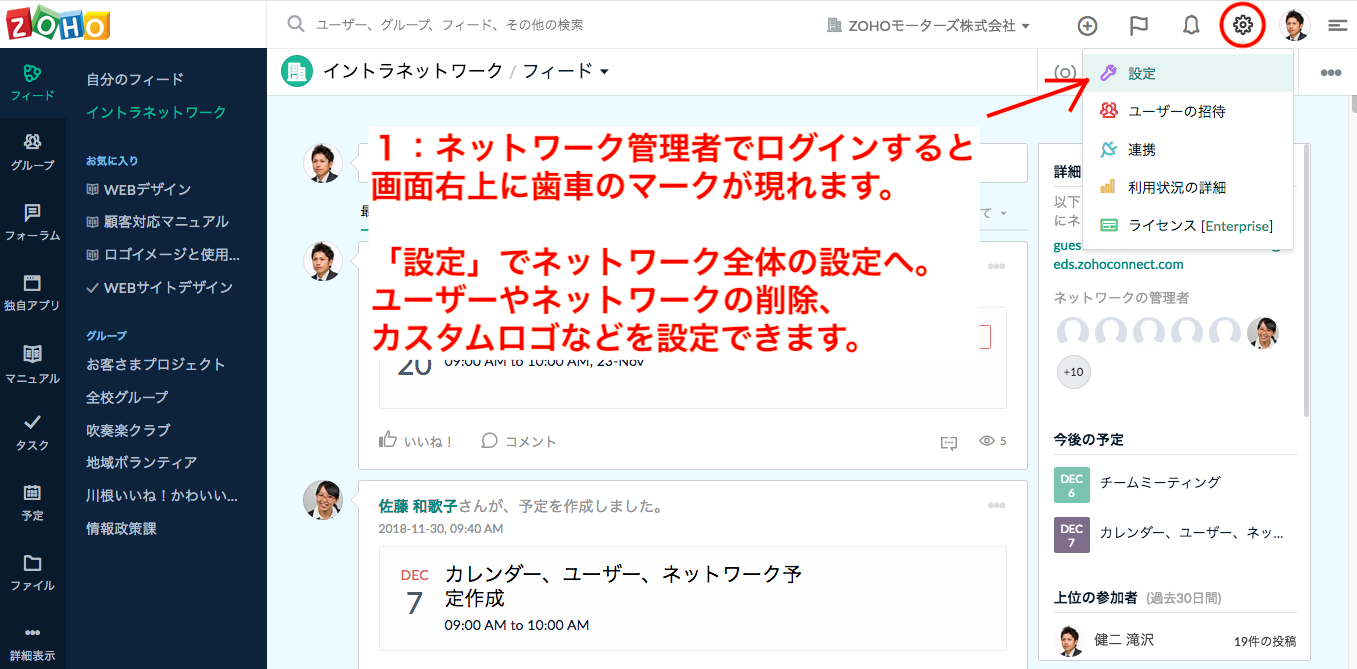Screen dimensions: 1357x669
Task: Expand 詳細表示 at sidebar bottom
Action: (33, 645)
